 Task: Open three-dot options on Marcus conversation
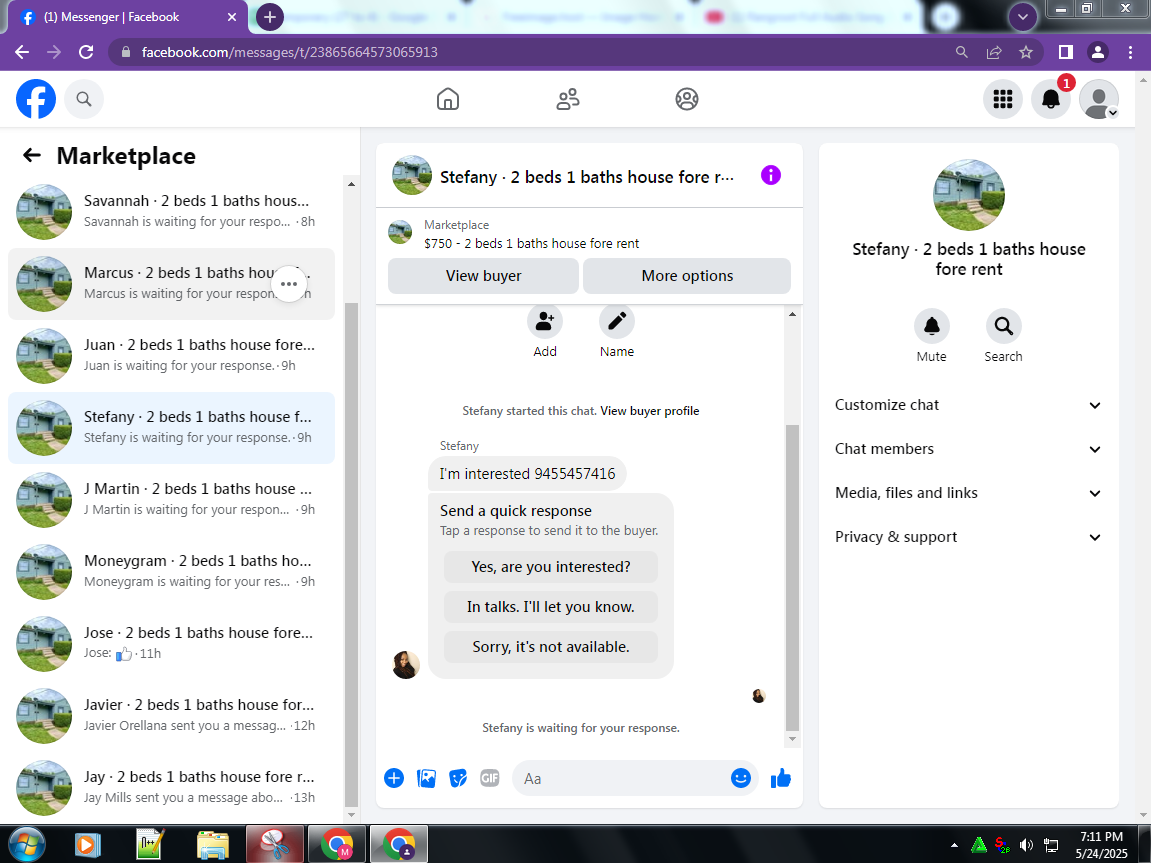289,284
